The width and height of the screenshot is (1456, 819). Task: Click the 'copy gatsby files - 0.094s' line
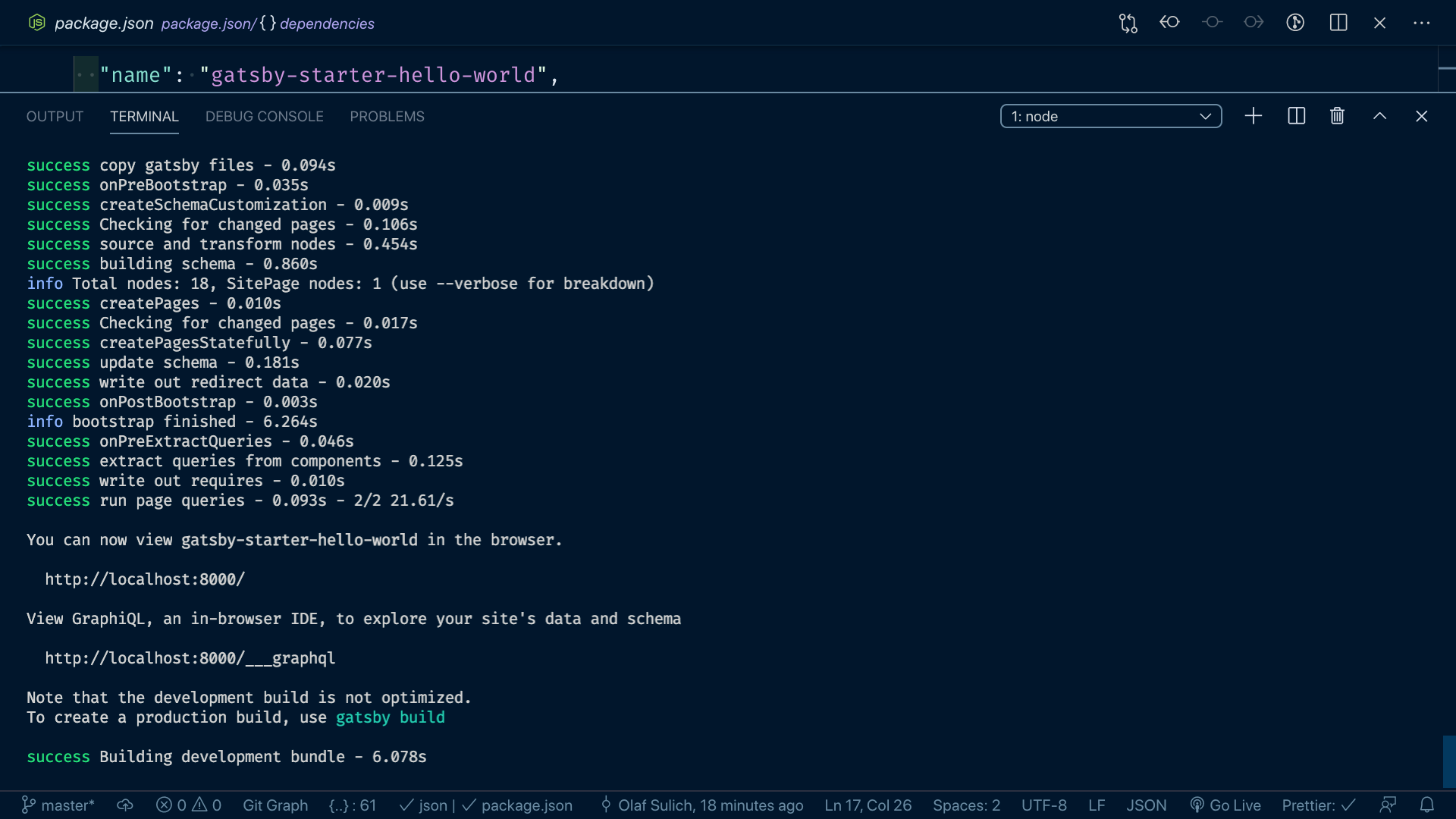[181, 165]
